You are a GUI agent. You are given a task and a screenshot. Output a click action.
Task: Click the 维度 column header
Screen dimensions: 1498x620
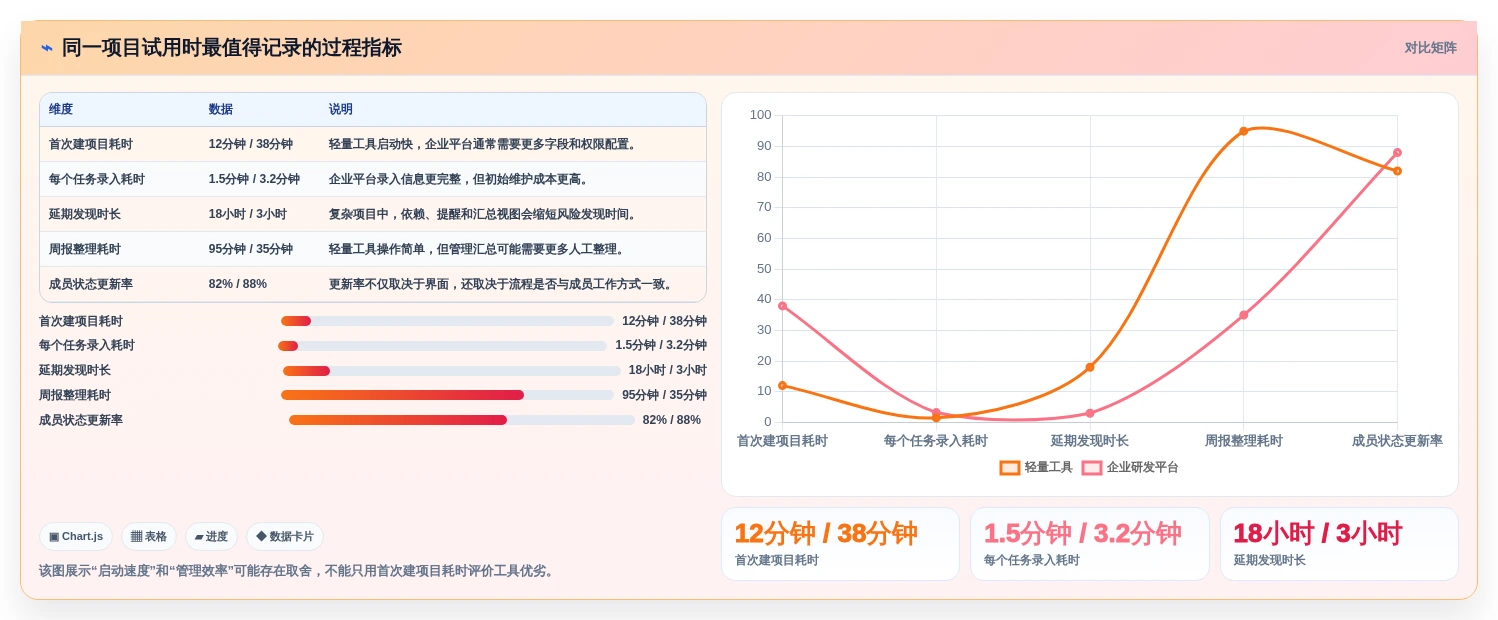(x=61, y=110)
